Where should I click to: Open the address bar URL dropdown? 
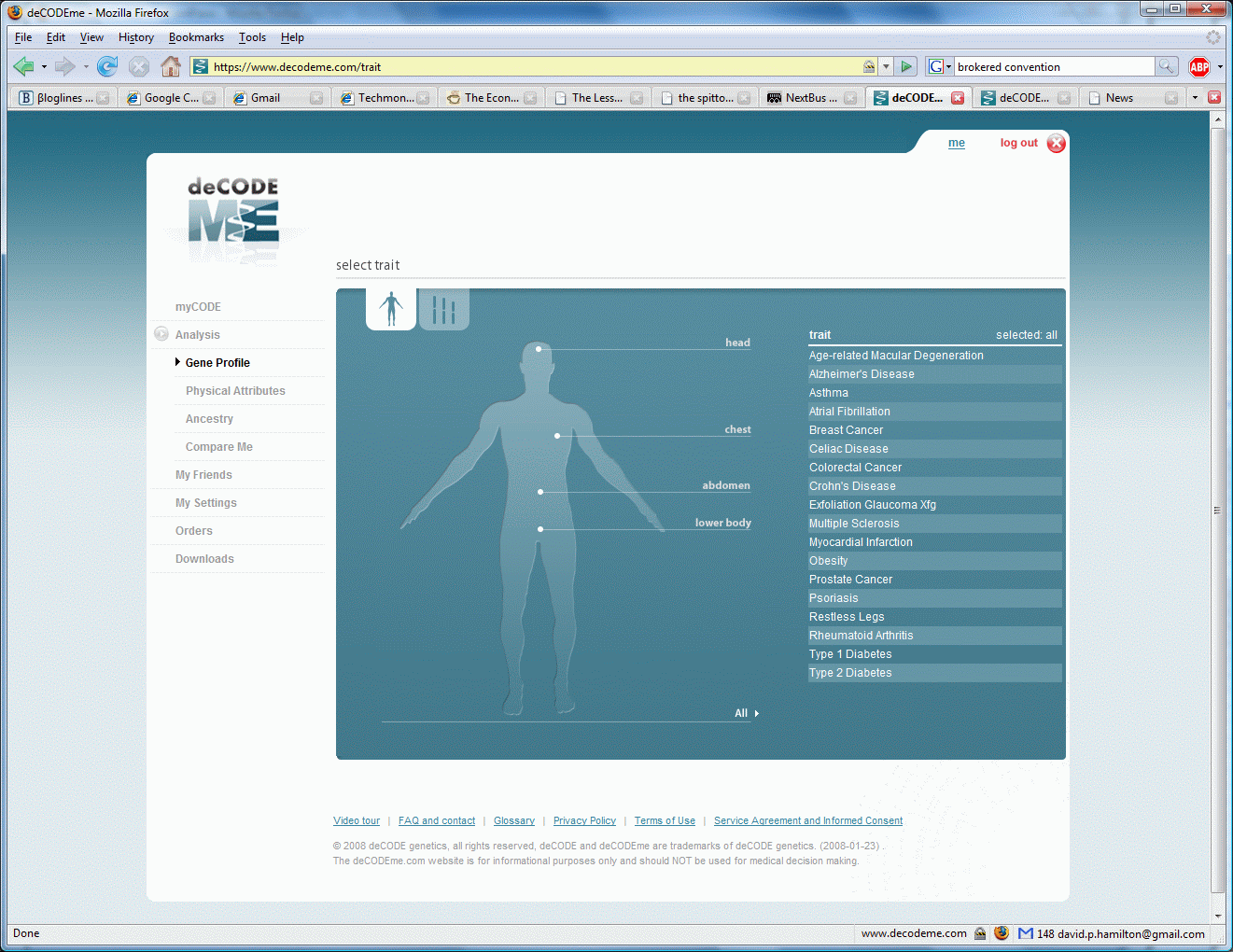[886, 66]
